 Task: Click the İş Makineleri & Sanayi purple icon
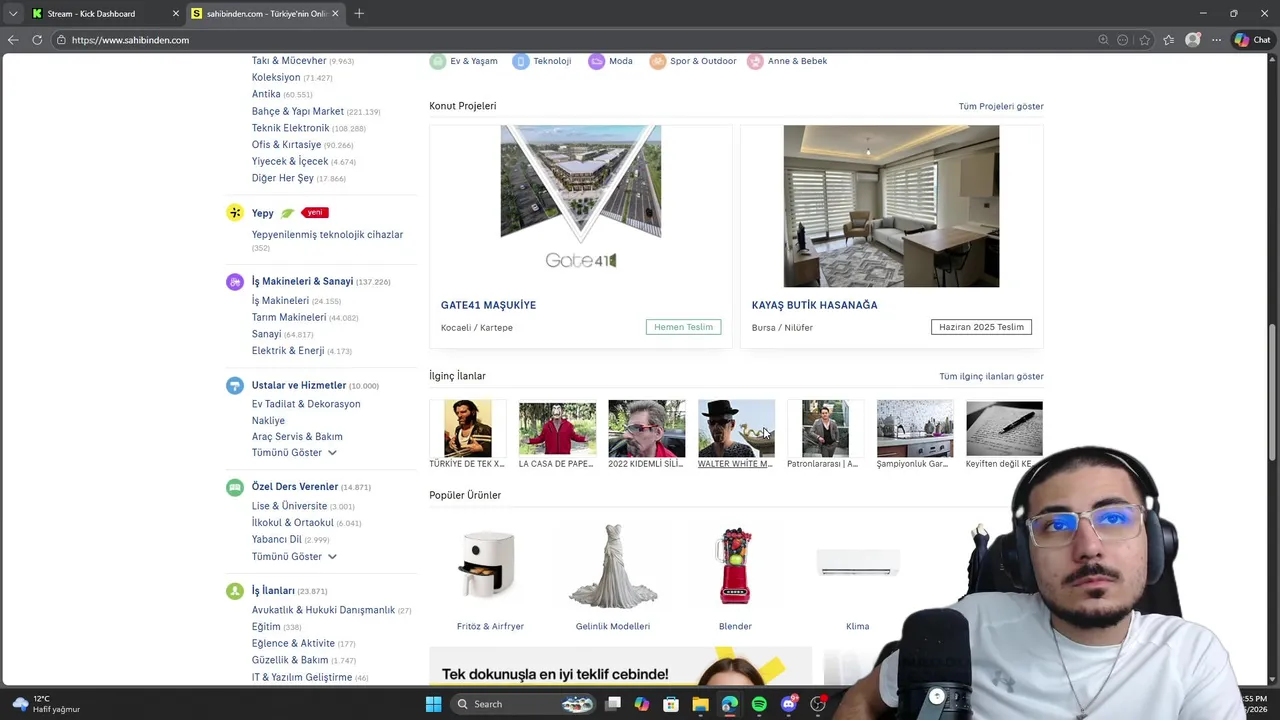point(235,282)
